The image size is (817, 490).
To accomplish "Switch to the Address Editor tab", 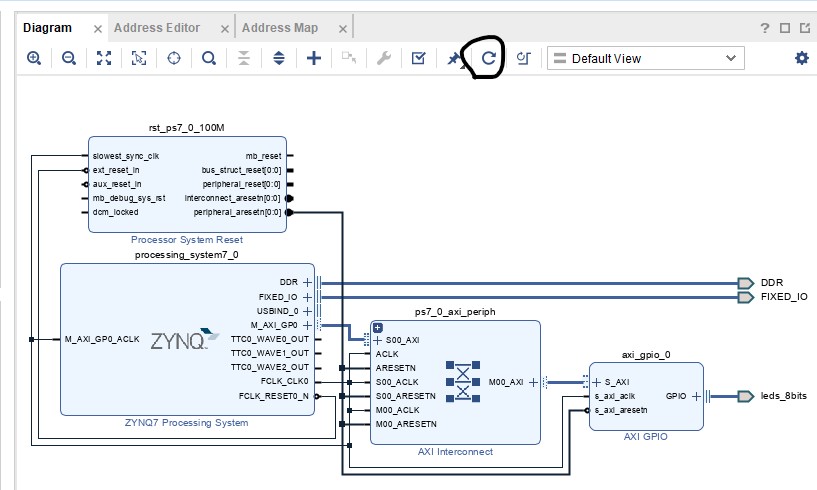I will (157, 28).
